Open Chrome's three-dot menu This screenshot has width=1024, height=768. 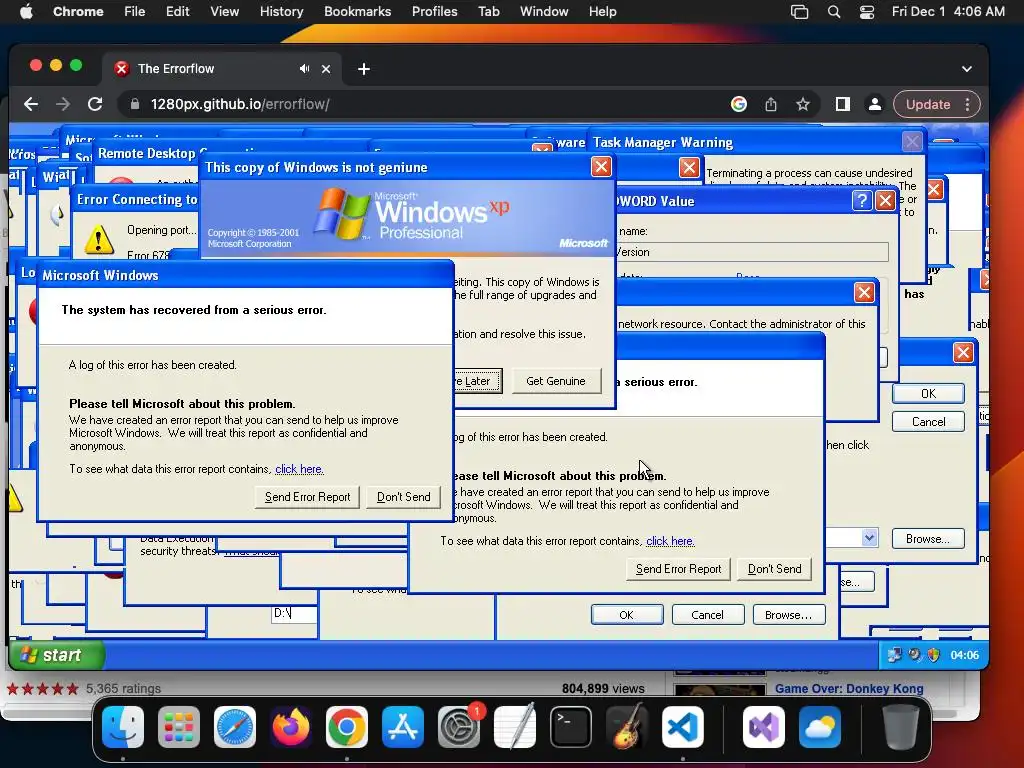[968, 104]
